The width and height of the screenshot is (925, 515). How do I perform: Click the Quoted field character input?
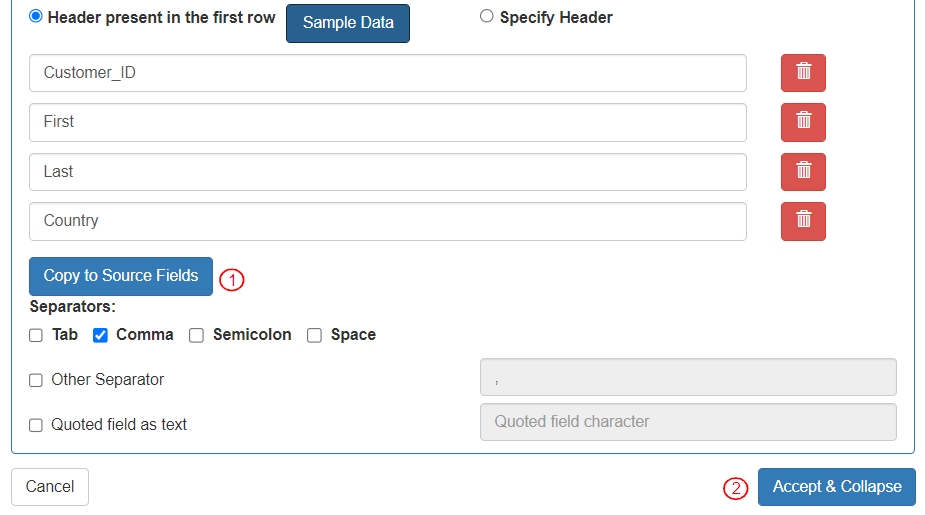[688, 422]
